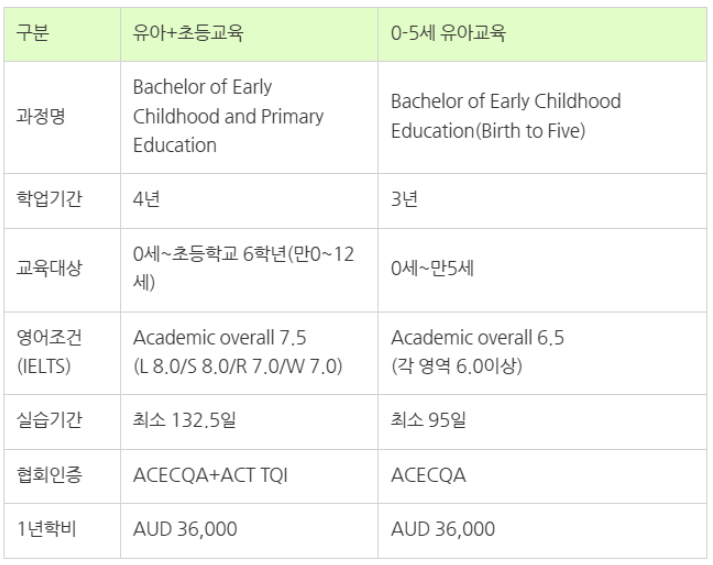
Task: Click the 최소 132.5일 practicum cell
Action: (x=249, y=421)
